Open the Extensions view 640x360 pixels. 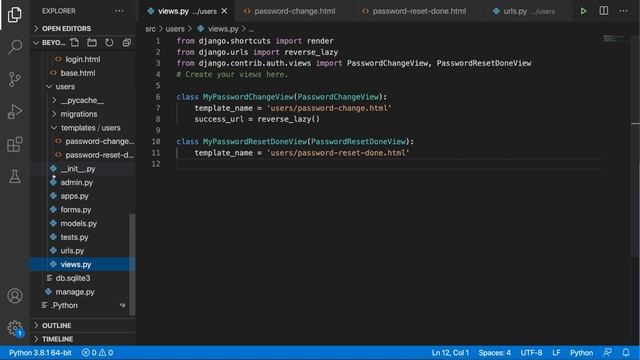15,144
